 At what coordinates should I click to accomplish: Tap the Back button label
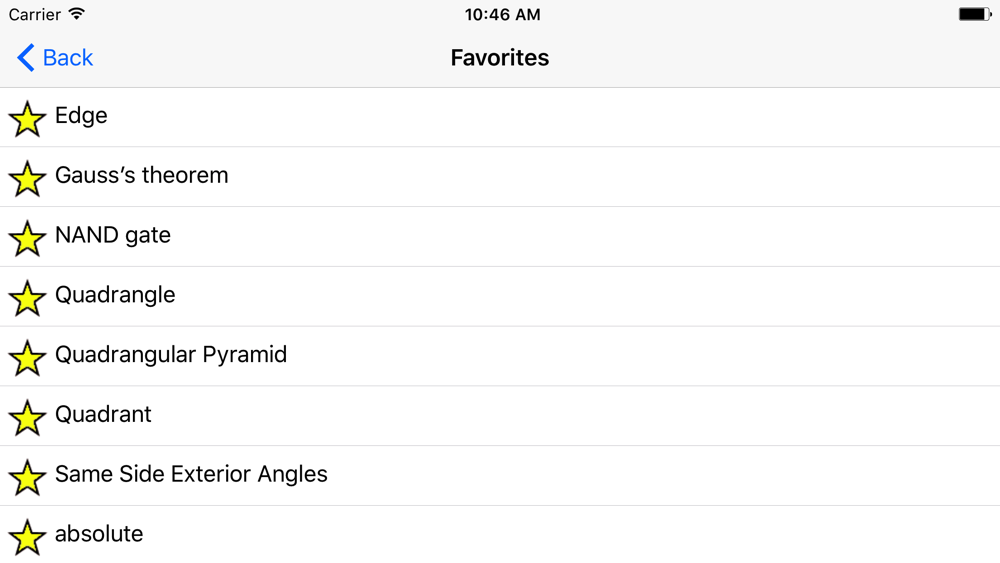pyautogui.click(x=68, y=58)
